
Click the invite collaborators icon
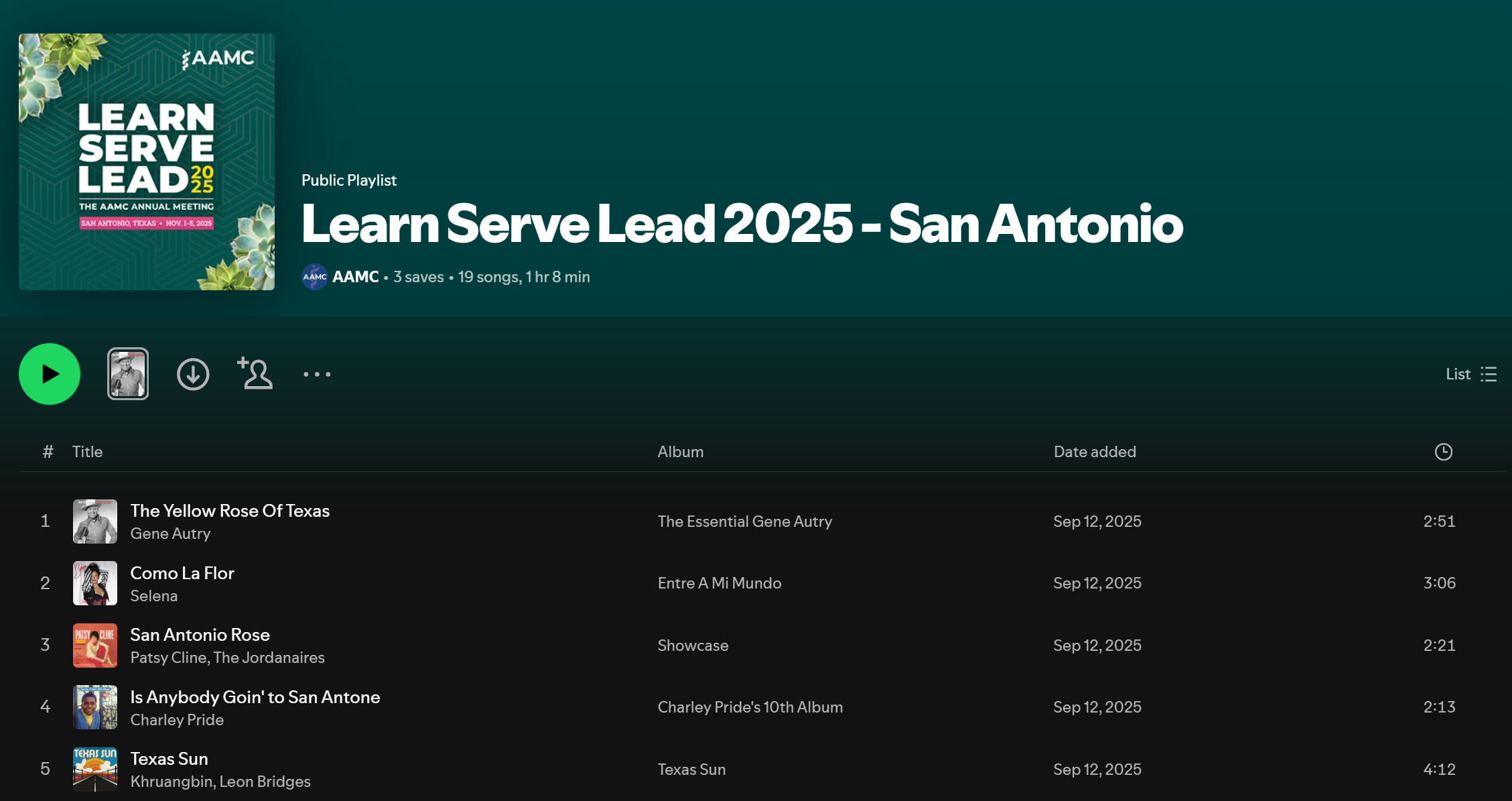(255, 373)
